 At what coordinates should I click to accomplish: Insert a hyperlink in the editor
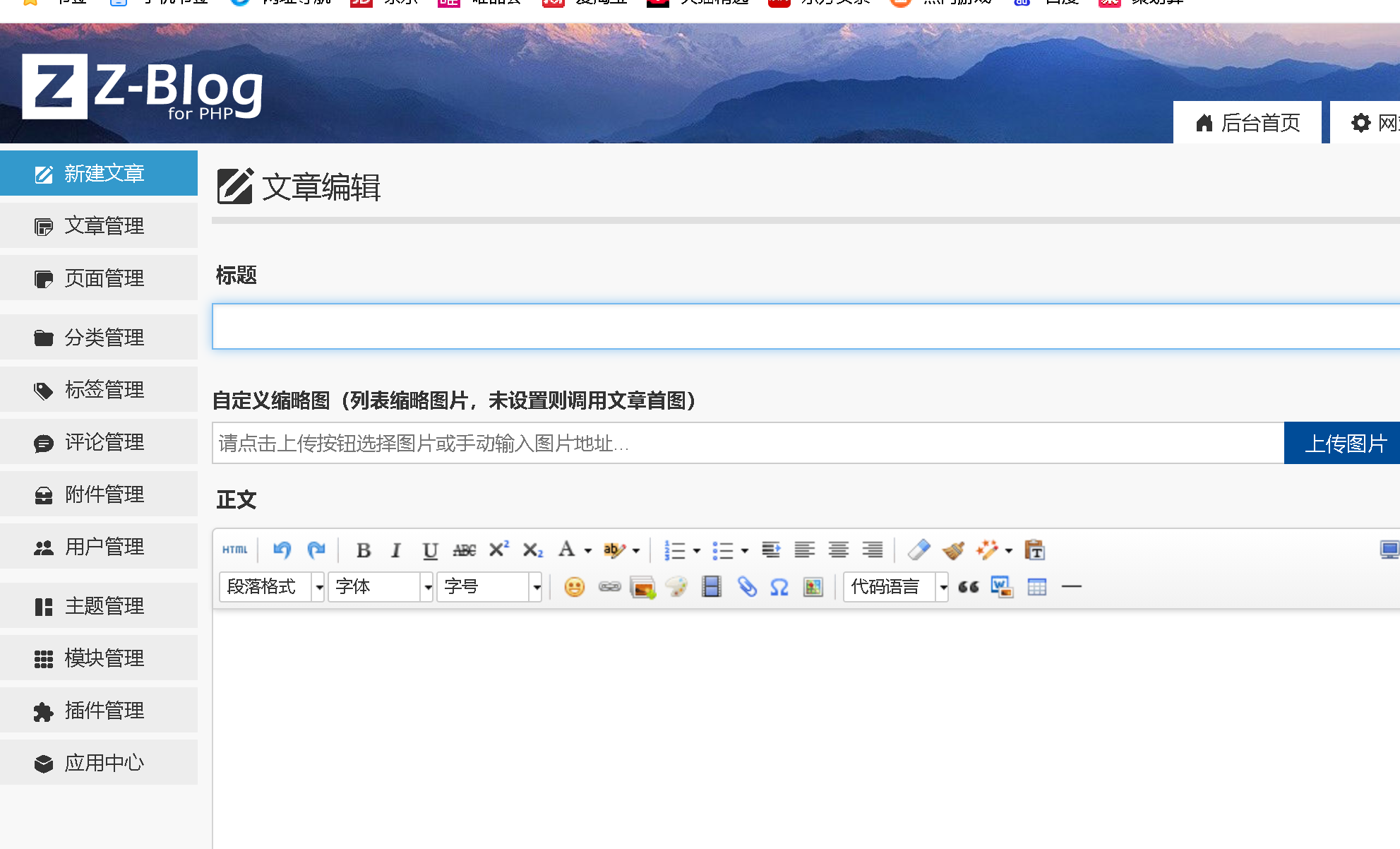(x=609, y=587)
